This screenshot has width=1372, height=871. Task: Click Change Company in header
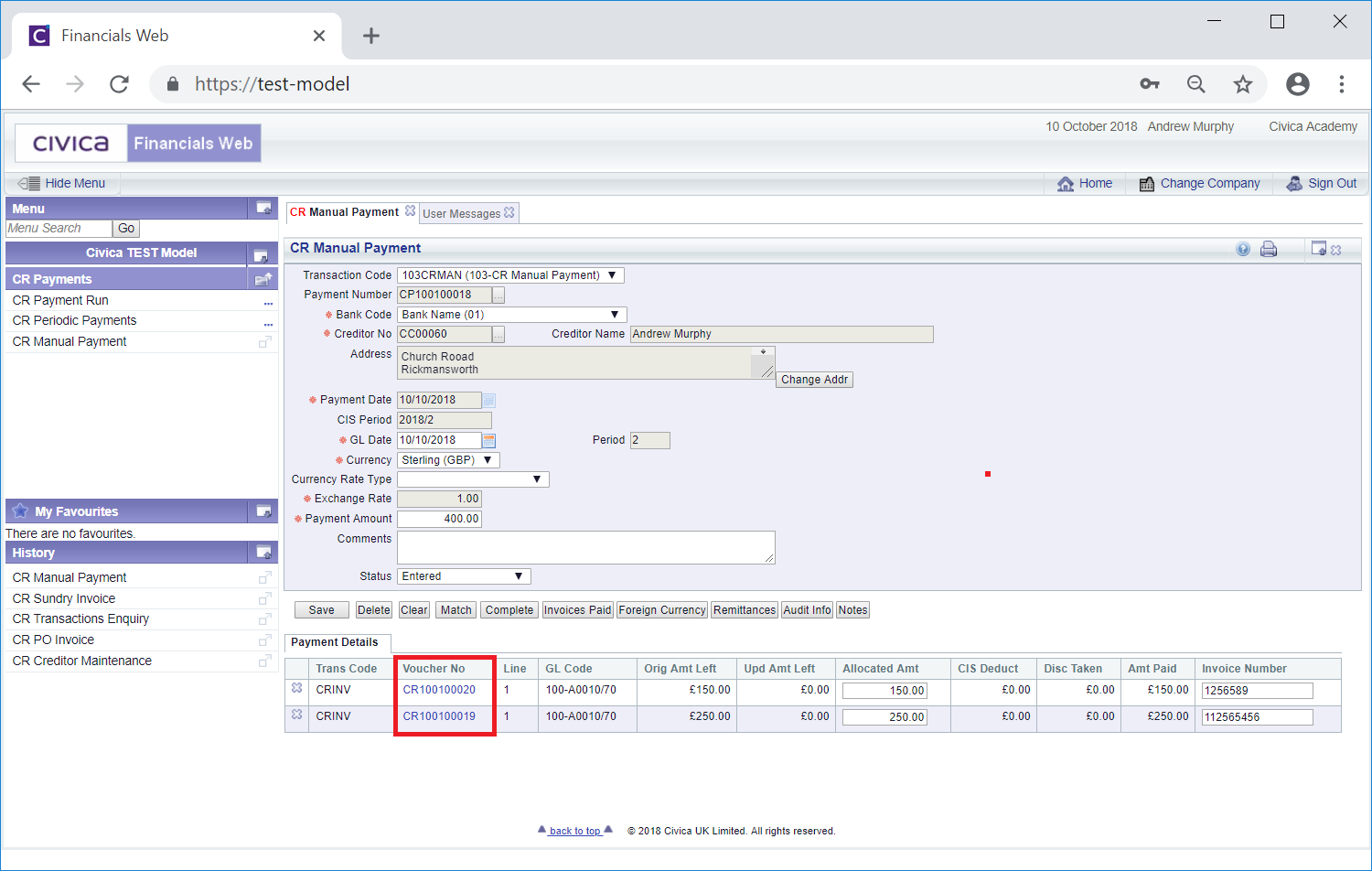coord(1199,183)
